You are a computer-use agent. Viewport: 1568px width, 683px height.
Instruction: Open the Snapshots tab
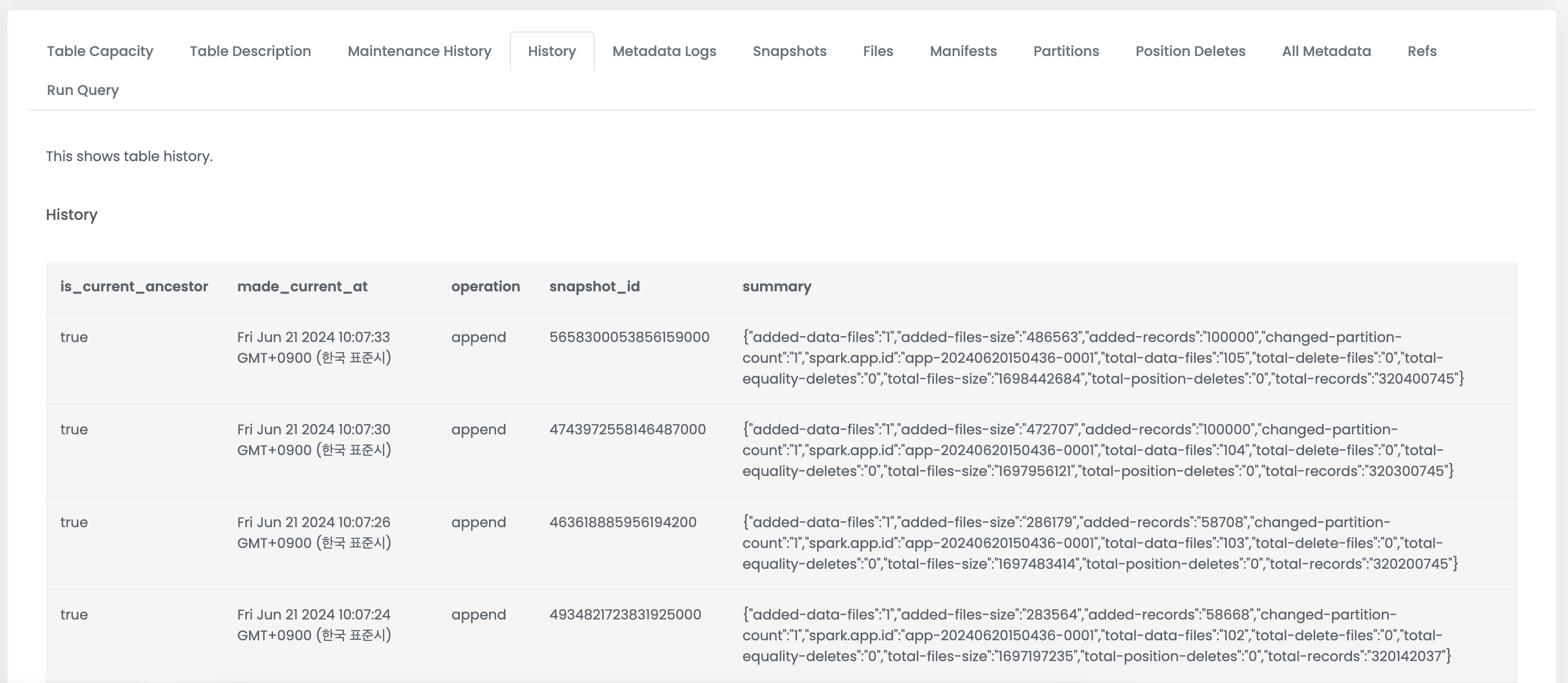pyautogui.click(x=789, y=51)
